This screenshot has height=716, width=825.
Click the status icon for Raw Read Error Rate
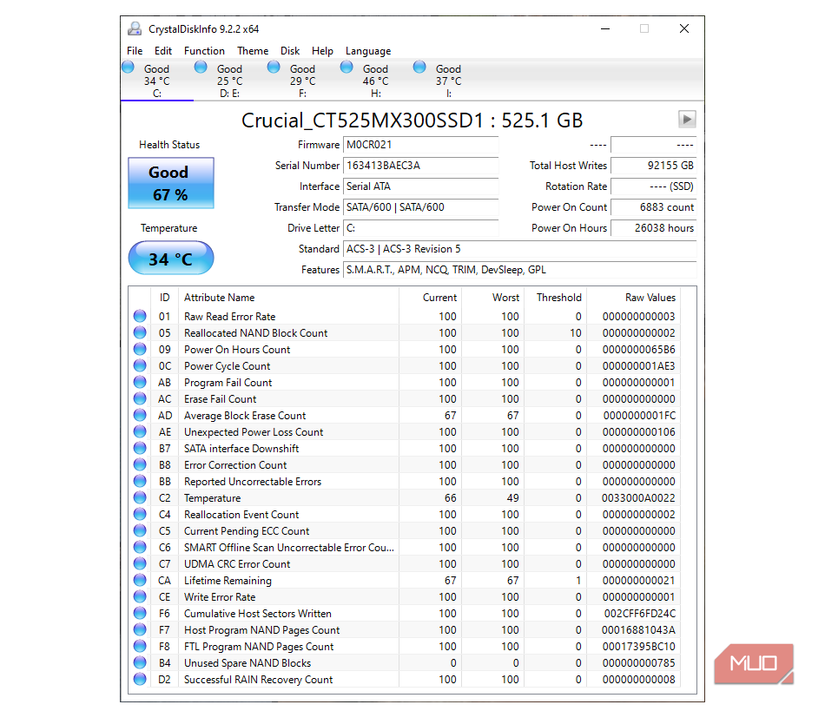coord(140,316)
